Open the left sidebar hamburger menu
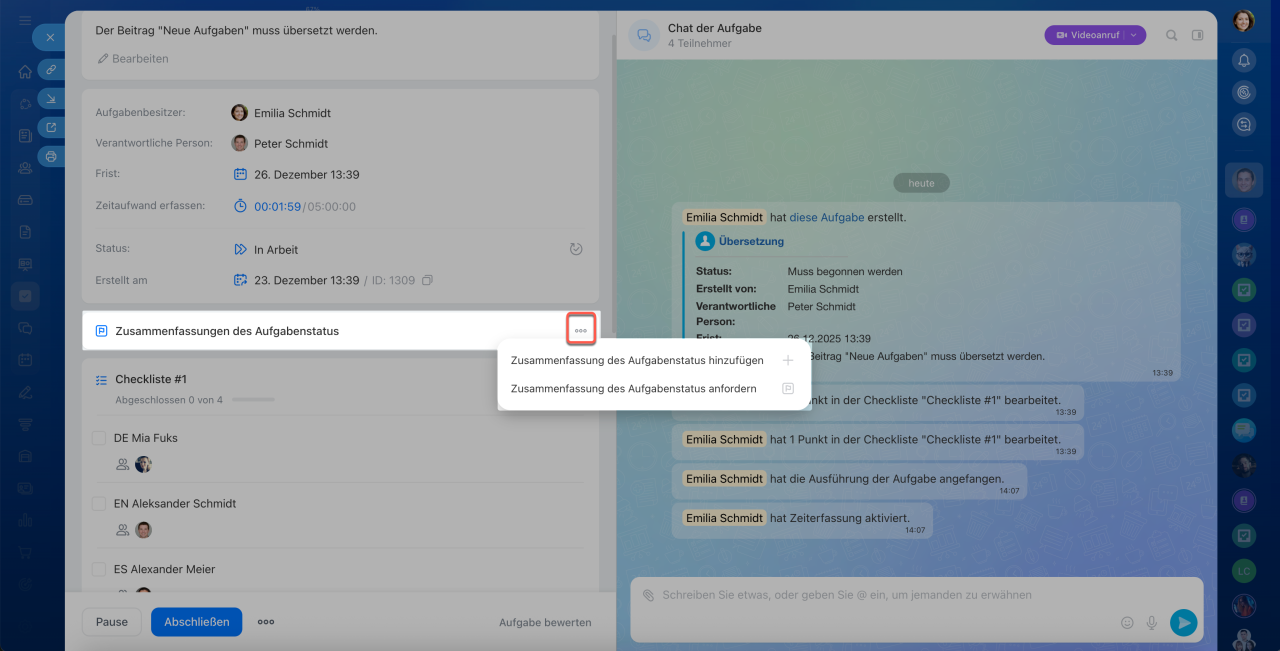 (x=25, y=21)
